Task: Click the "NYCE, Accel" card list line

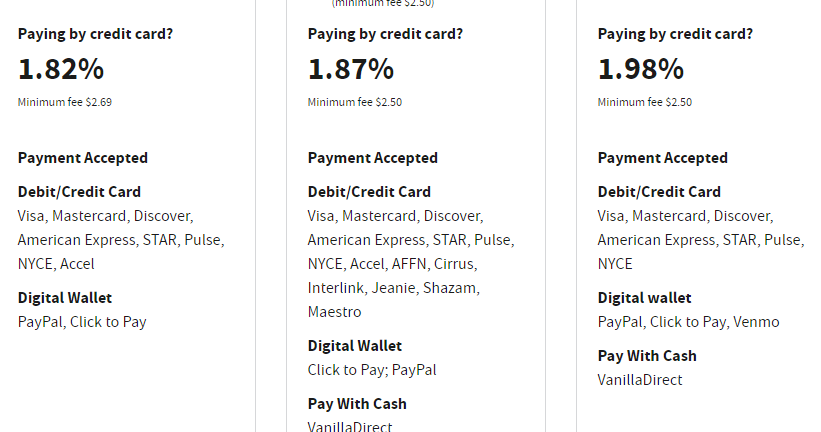Action: (x=58, y=264)
